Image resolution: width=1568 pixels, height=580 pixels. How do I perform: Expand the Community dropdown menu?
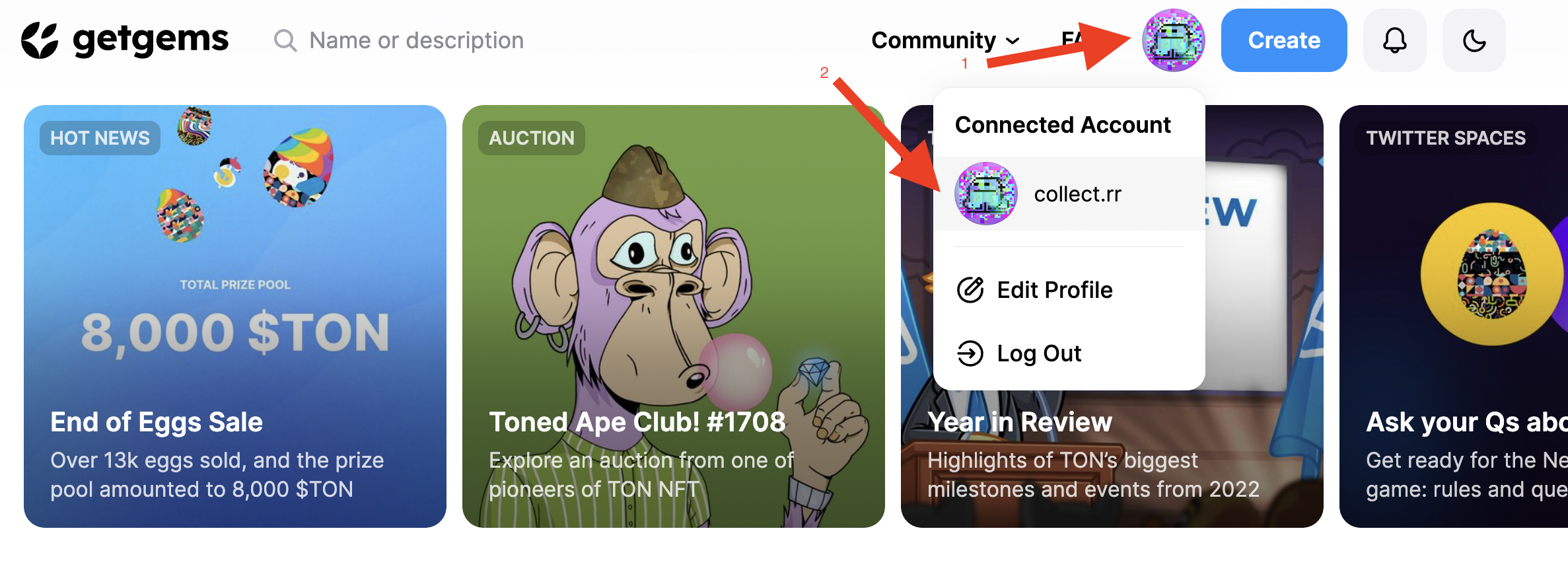click(933, 40)
